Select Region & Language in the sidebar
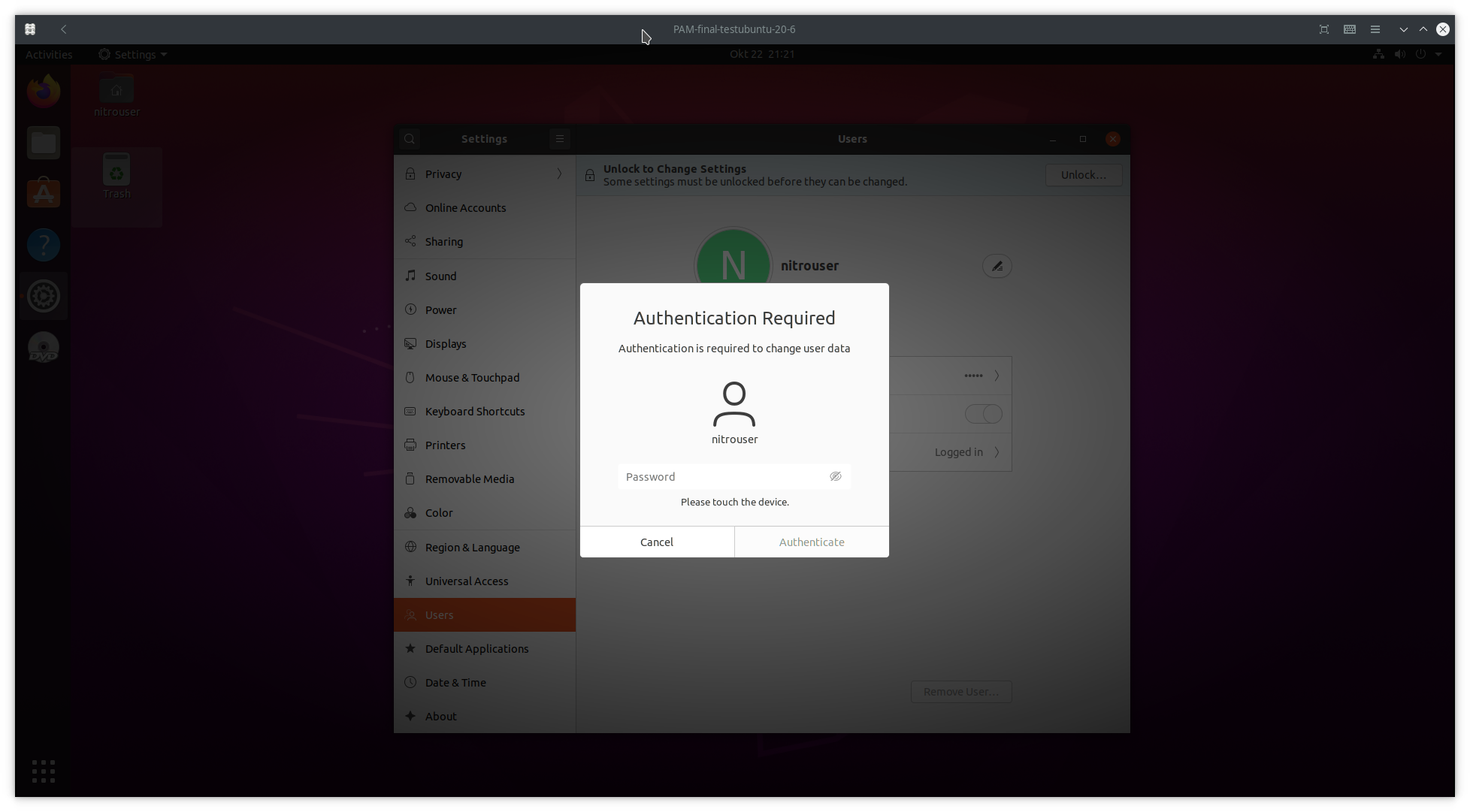Viewport: 1470px width, 812px height. point(485,548)
